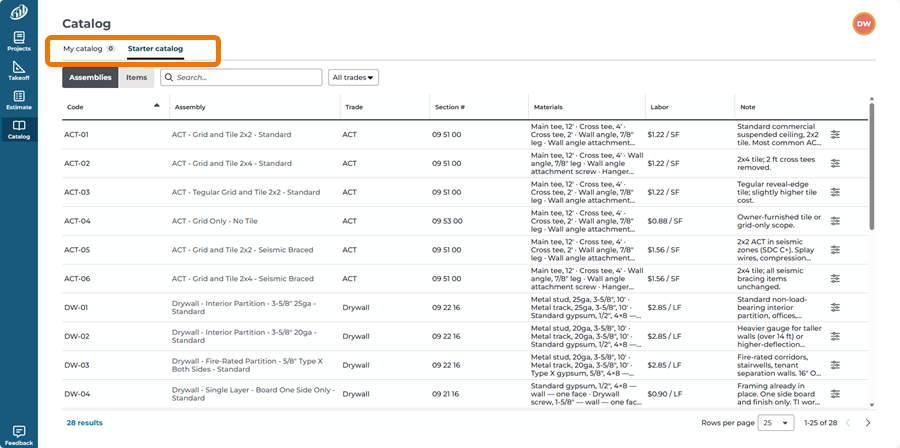Open the DW user avatar menu
This screenshot has width=900, height=448.
click(x=864, y=24)
